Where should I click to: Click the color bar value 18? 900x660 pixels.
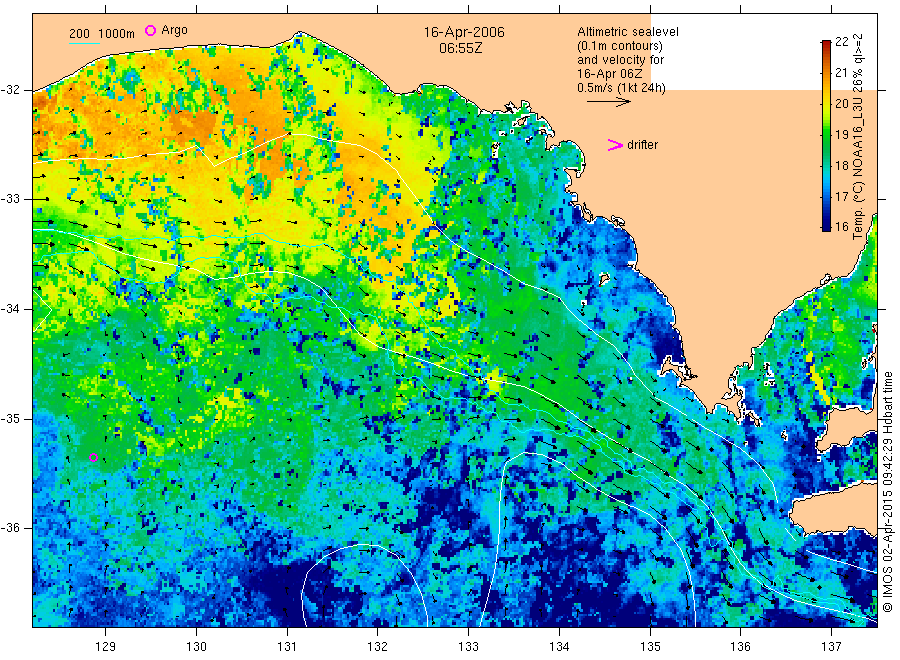pos(841,165)
